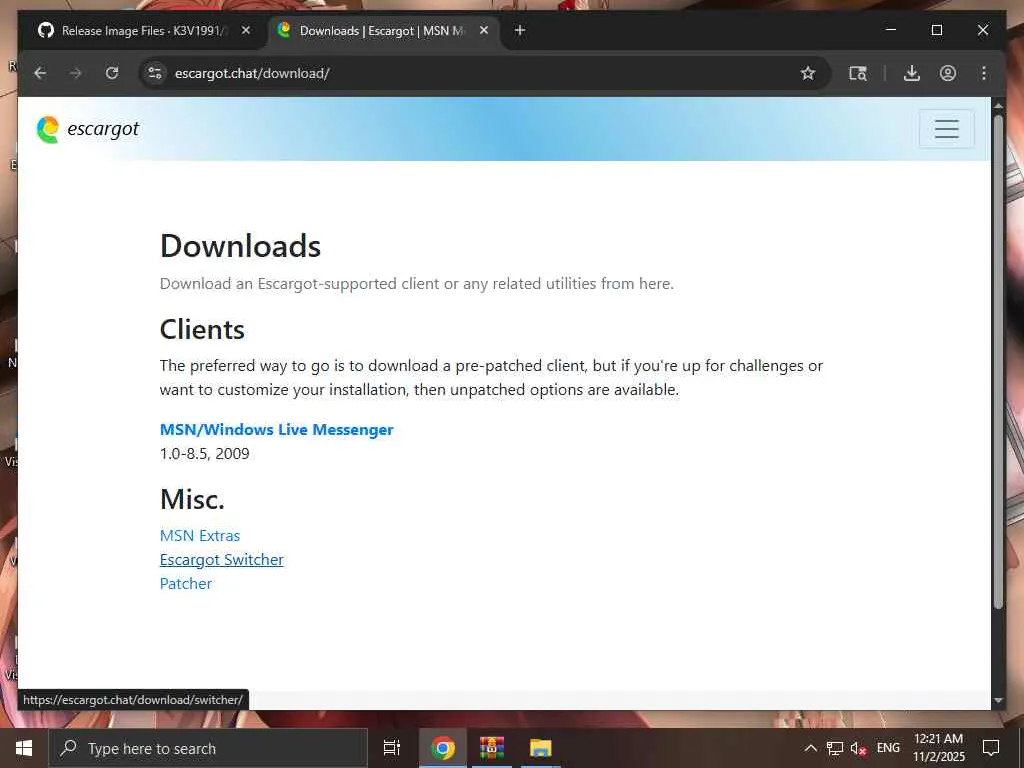Close the Downloads Escargot tab
Viewport: 1024px width, 768px height.
pos(484,30)
